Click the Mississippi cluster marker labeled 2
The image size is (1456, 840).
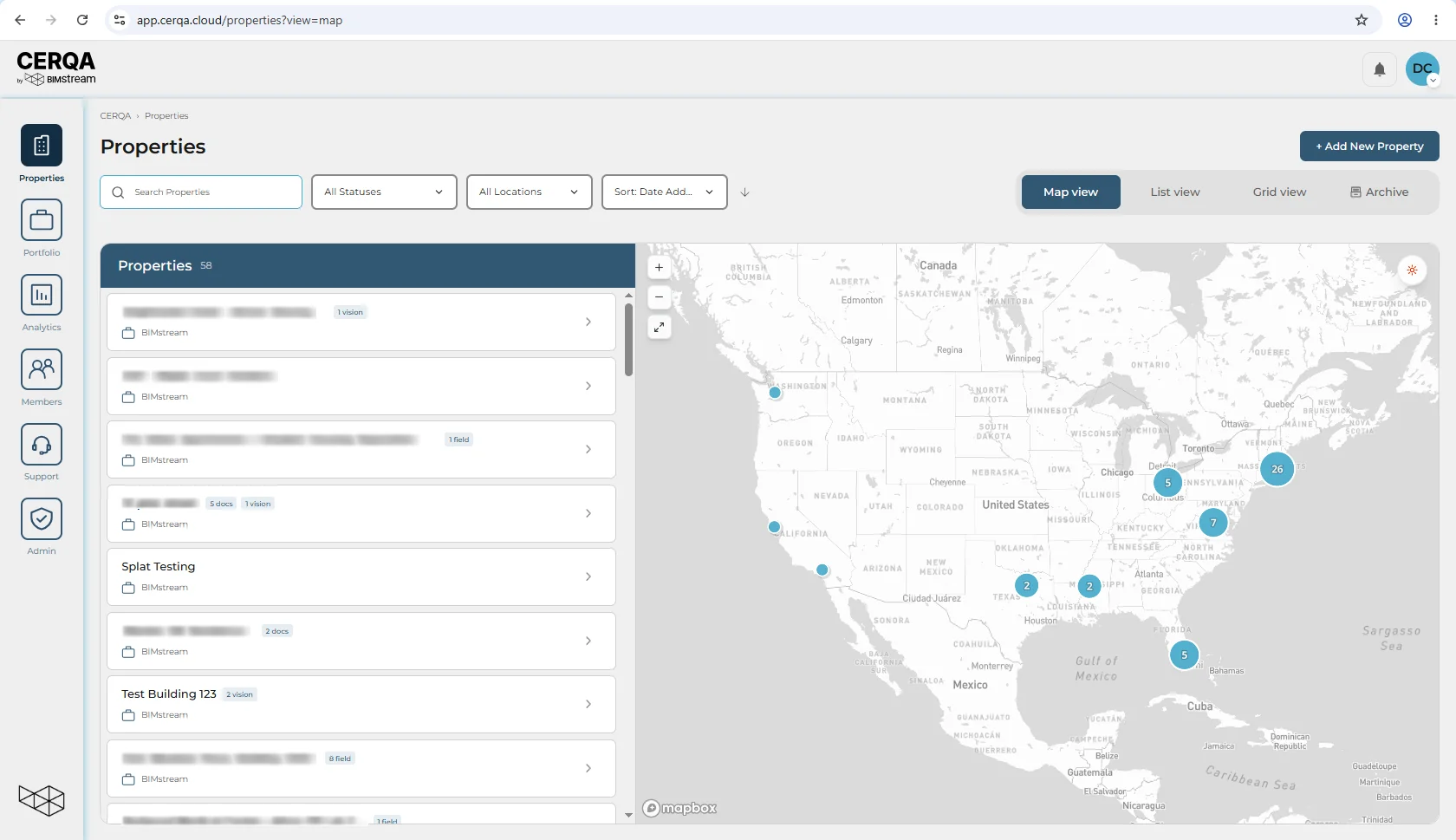[1089, 587]
